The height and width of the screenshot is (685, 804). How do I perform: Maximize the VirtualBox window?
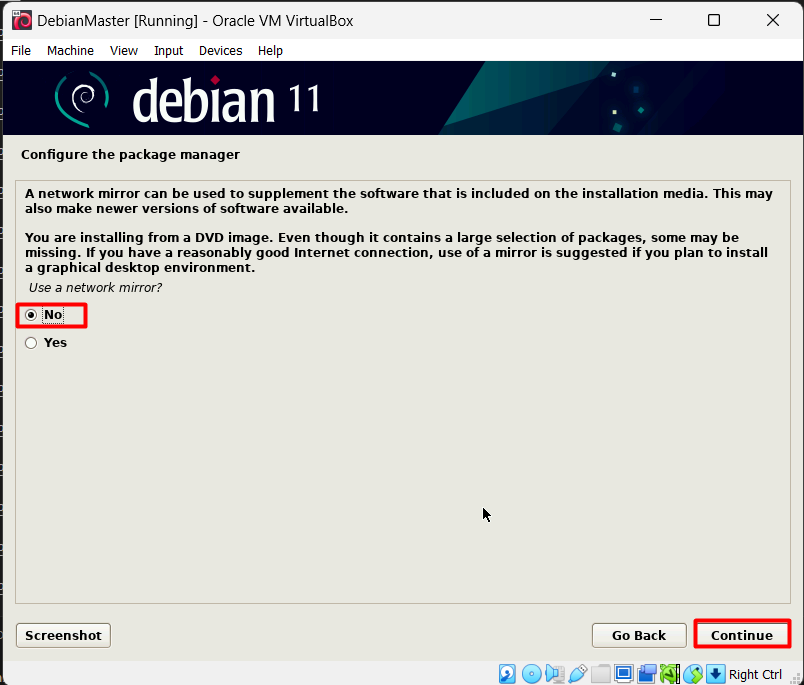coord(714,20)
